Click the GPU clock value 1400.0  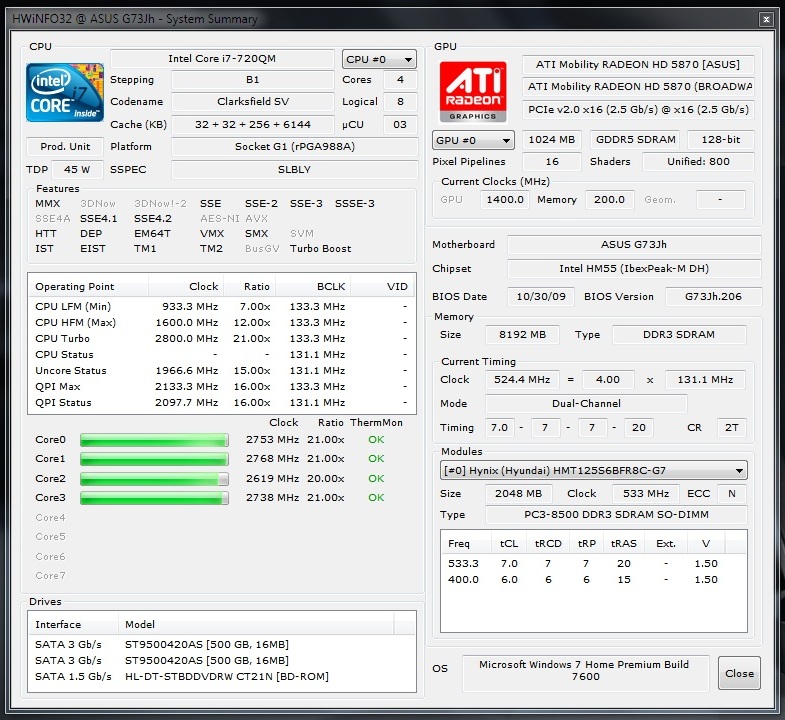point(505,200)
